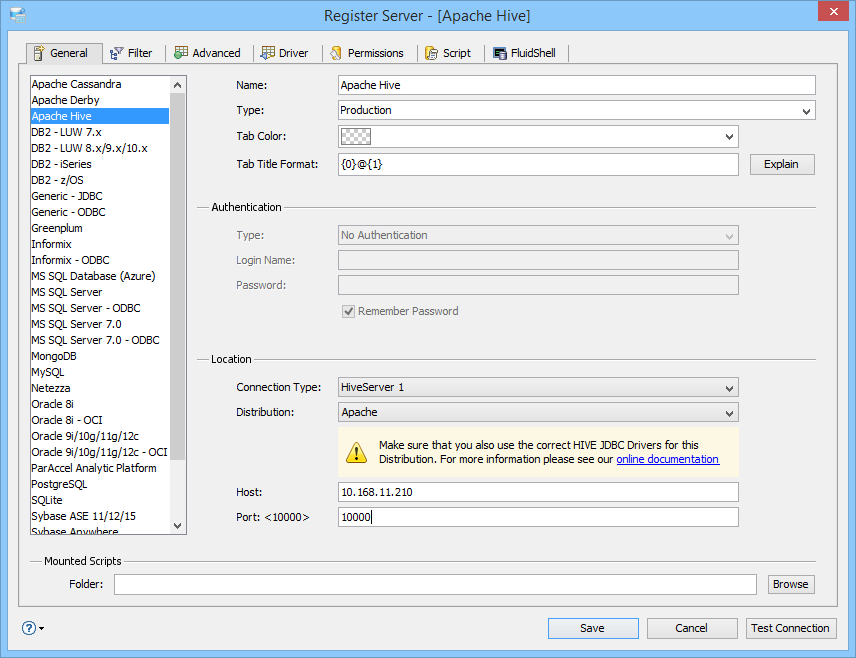Switch to the Script tab

(x=449, y=53)
